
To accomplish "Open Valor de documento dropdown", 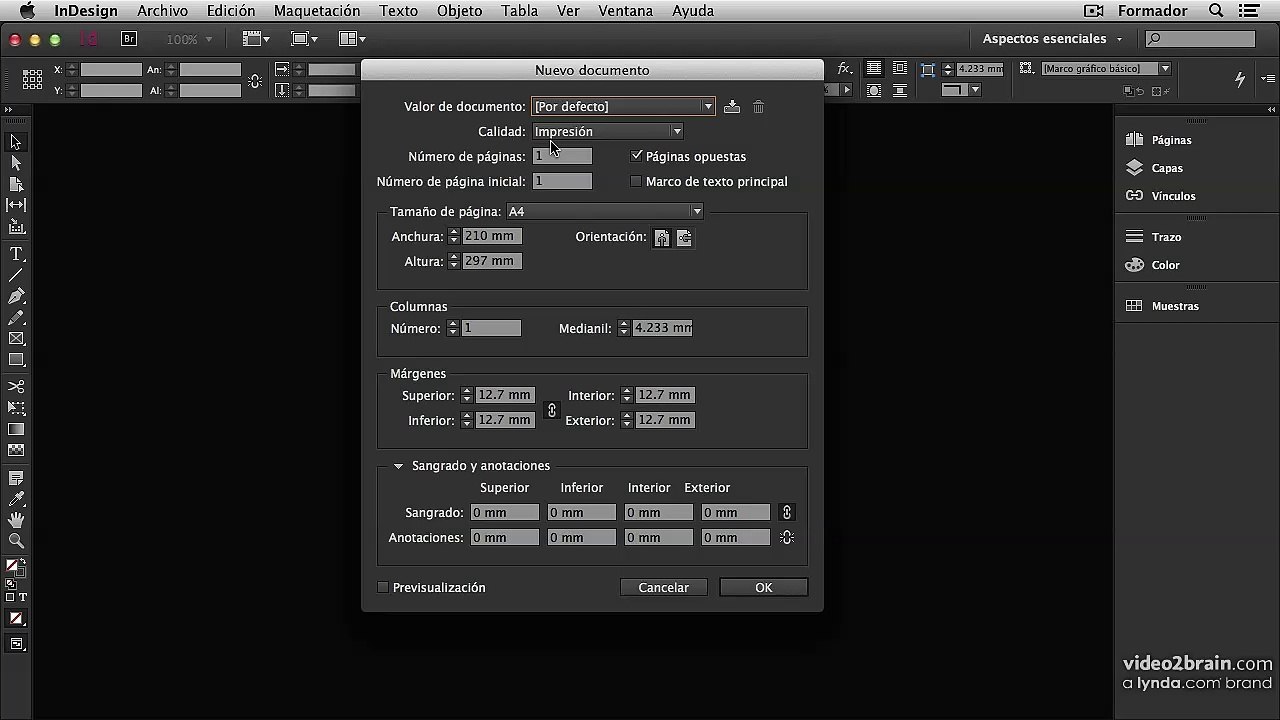I will pyautogui.click(x=623, y=106).
